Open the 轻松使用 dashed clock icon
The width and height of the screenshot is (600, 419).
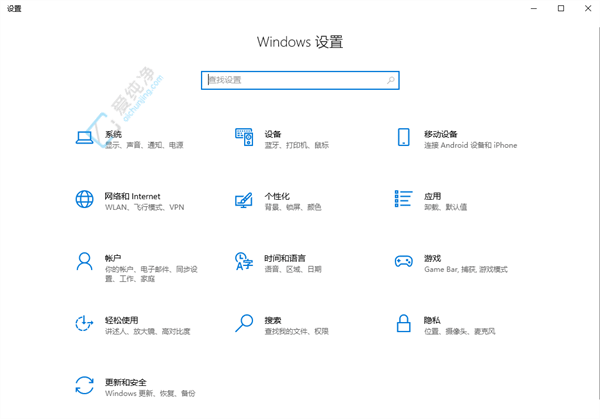click(x=84, y=323)
